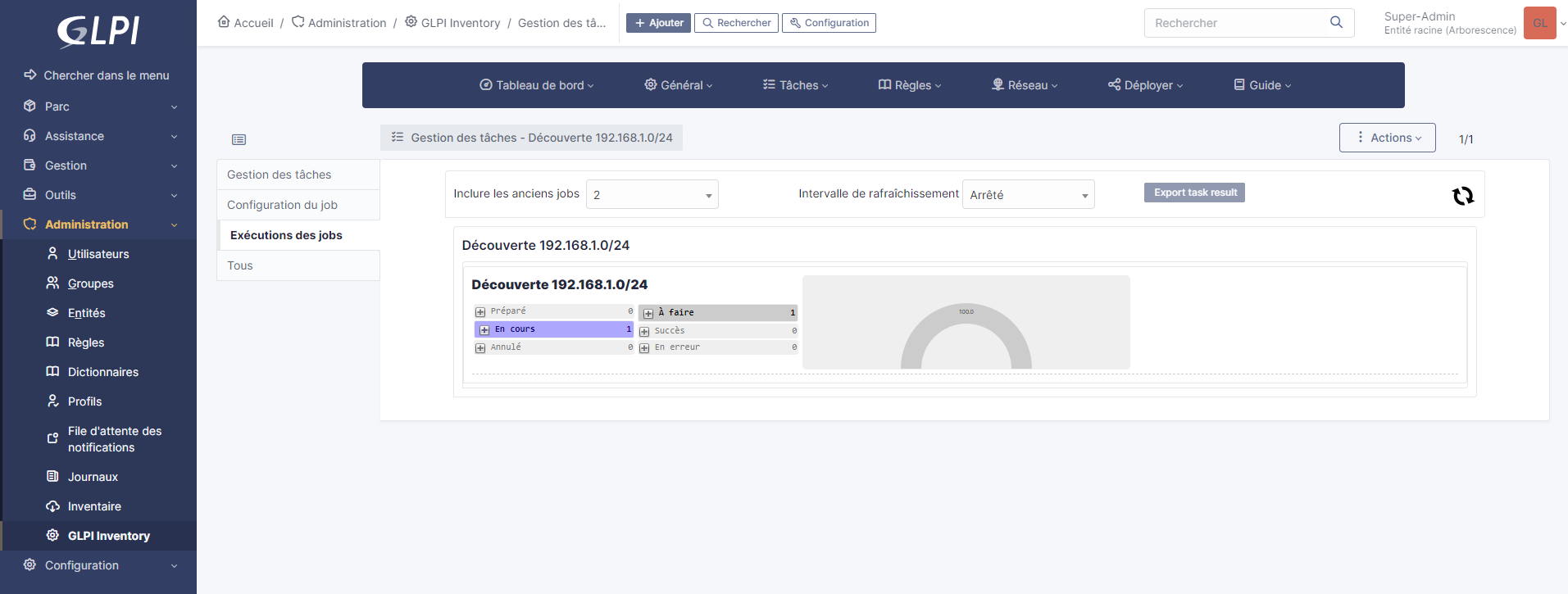Click the sidebar GLPI Inventory gear icon

[x=52, y=535]
